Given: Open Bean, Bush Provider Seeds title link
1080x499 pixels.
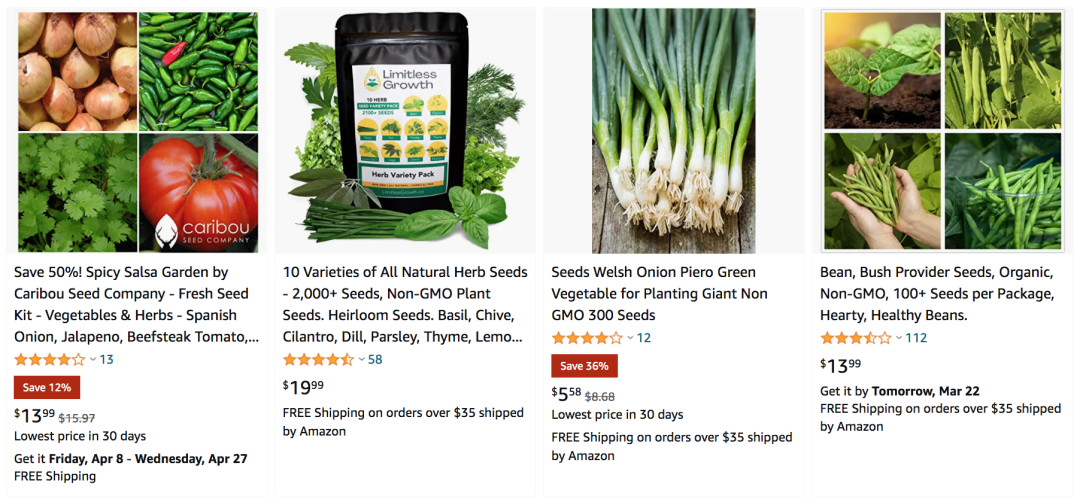Looking at the screenshot, I should (937, 294).
